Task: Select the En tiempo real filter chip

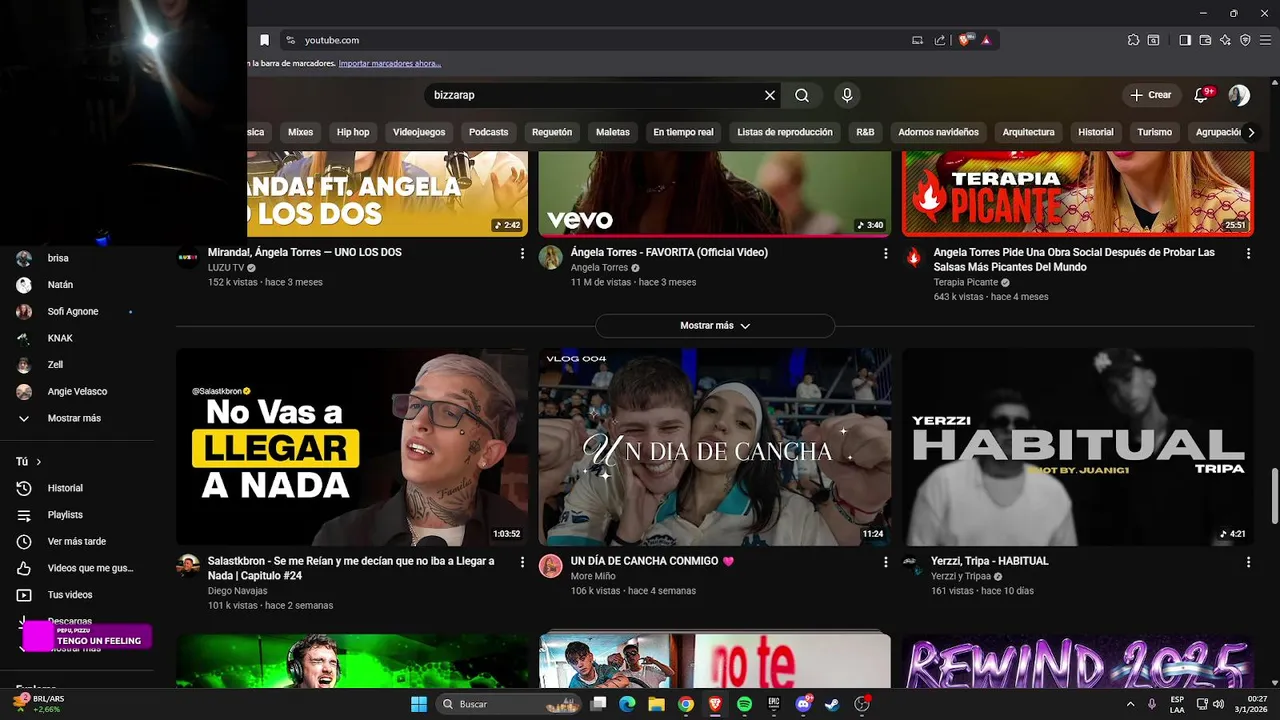Action: (x=684, y=132)
